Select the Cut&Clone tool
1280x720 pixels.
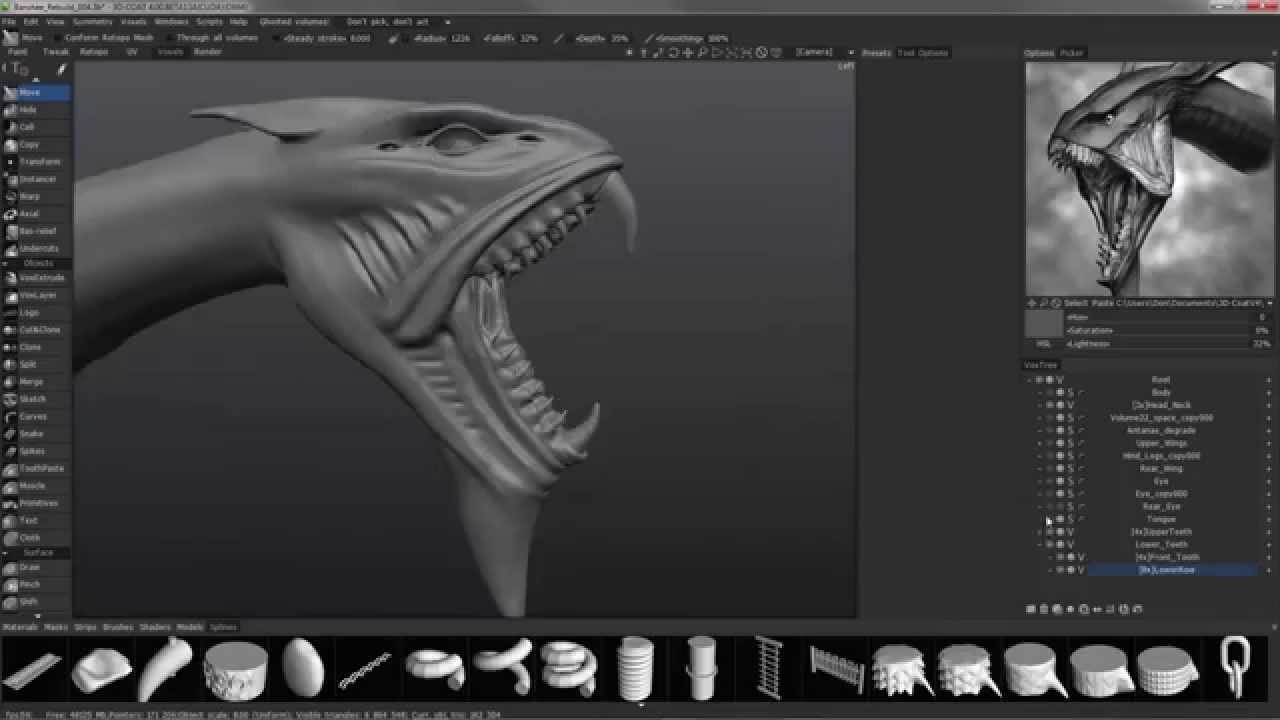coord(35,329)
